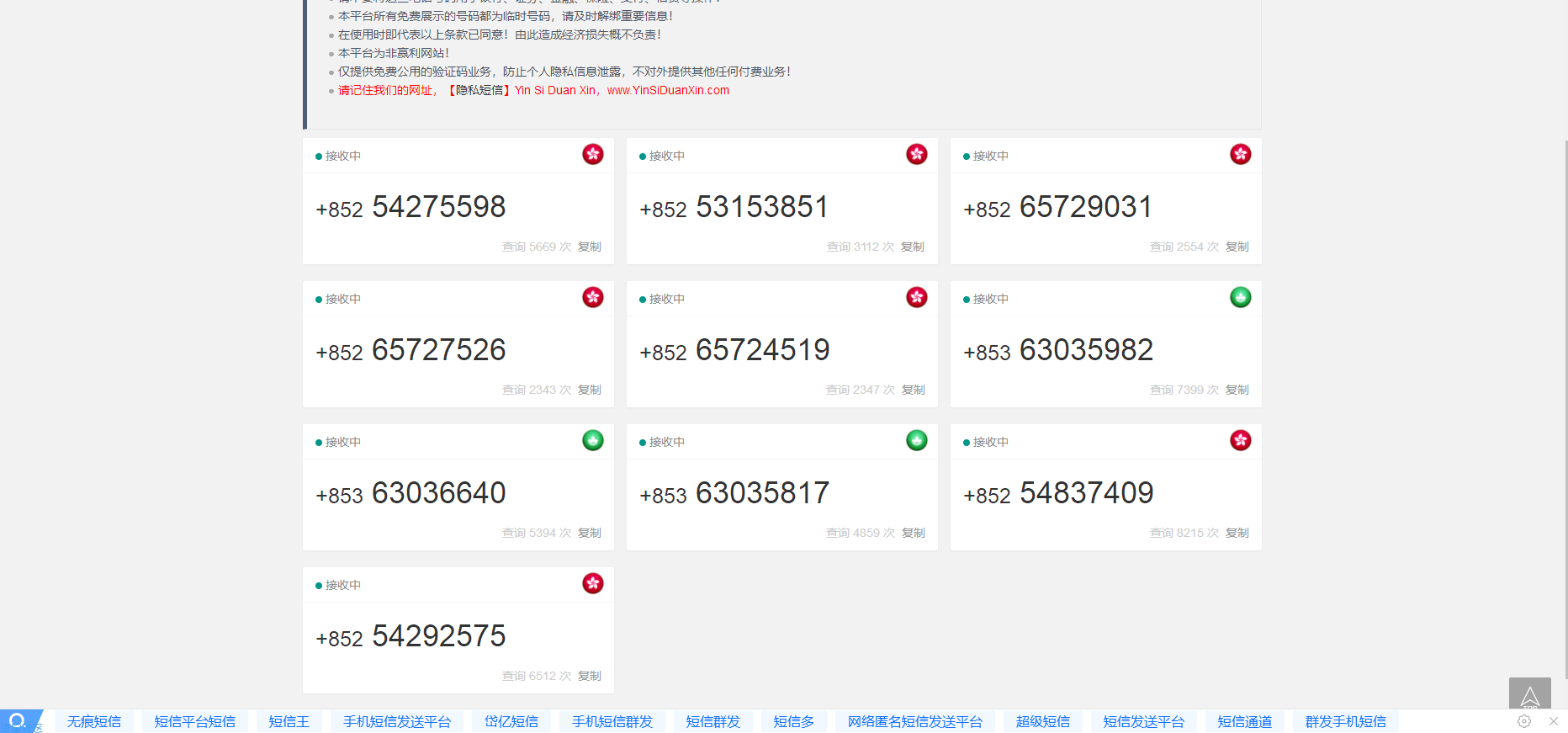Select the 短信发送平台 suggestion

1144,721
